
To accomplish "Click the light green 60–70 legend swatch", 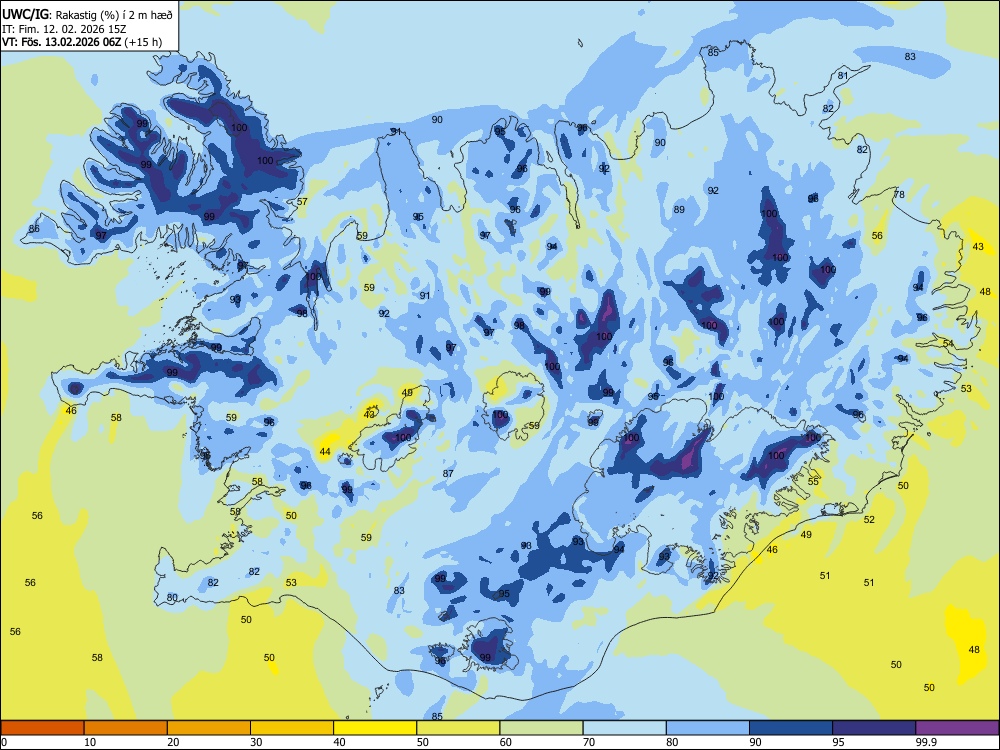I will tap(541, 728).
